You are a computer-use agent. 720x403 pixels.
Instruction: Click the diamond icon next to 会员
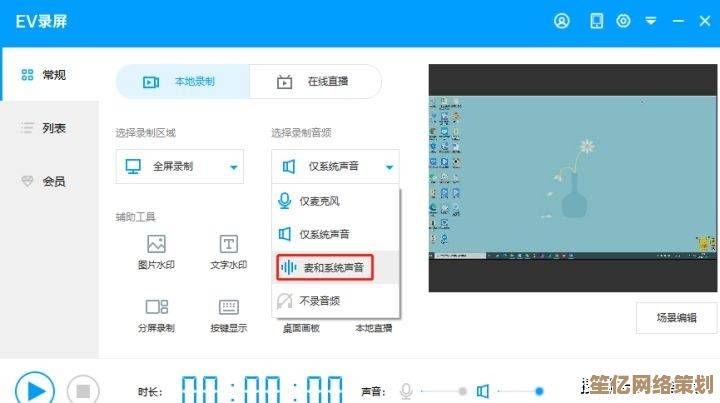(28, 181)
